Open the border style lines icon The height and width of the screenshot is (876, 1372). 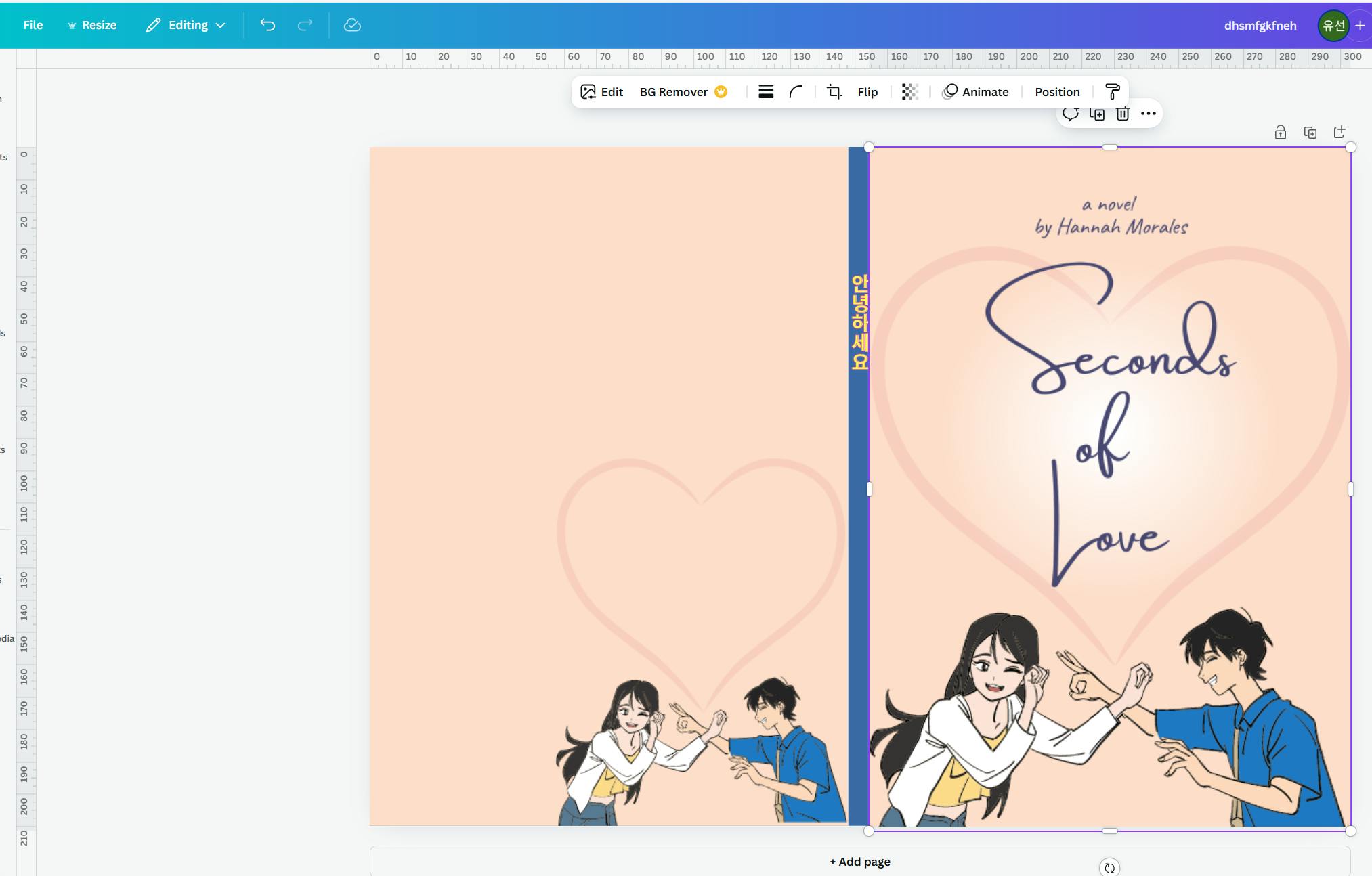point(766,92)
